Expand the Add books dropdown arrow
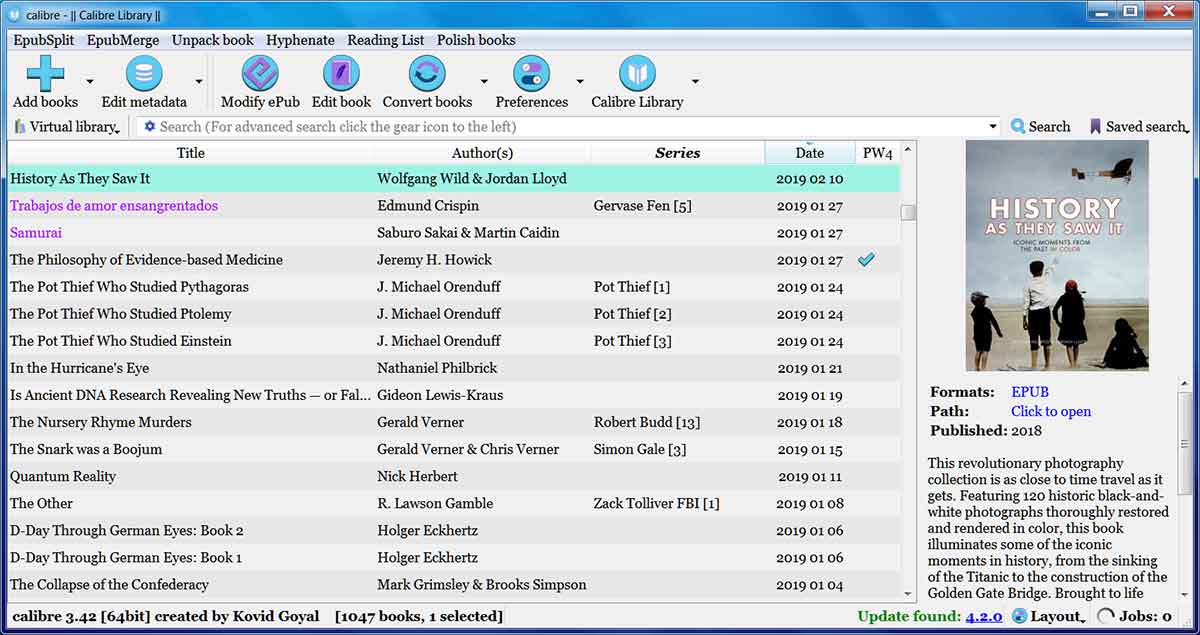Screen dimensions: 1200x635 point(90,81)
